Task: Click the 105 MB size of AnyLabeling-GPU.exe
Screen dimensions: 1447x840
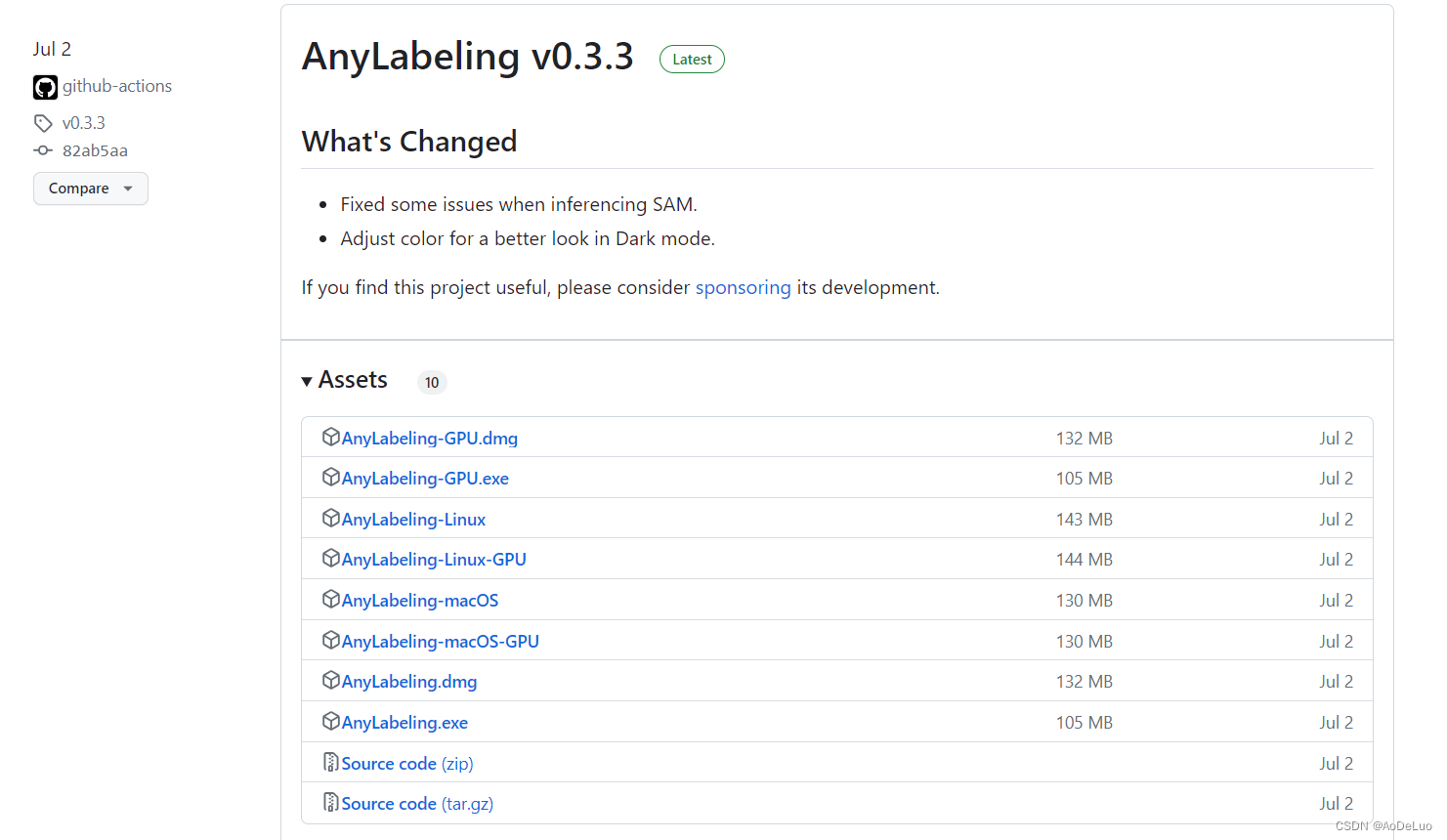Action: [x=1085, y=479]
